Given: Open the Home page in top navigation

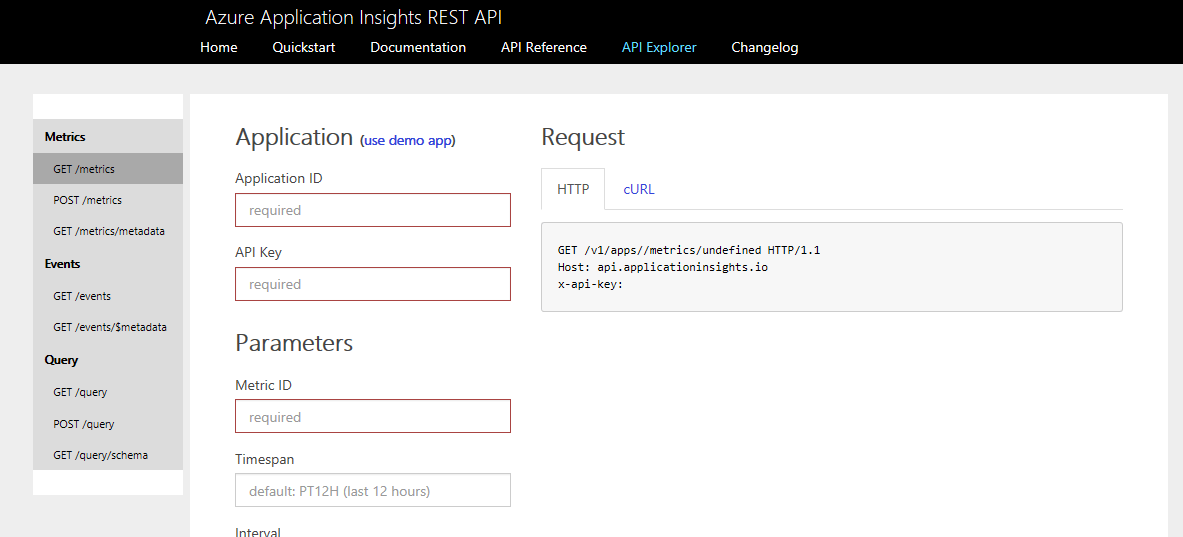Looking at the screenshot, I should pos(219,47).
